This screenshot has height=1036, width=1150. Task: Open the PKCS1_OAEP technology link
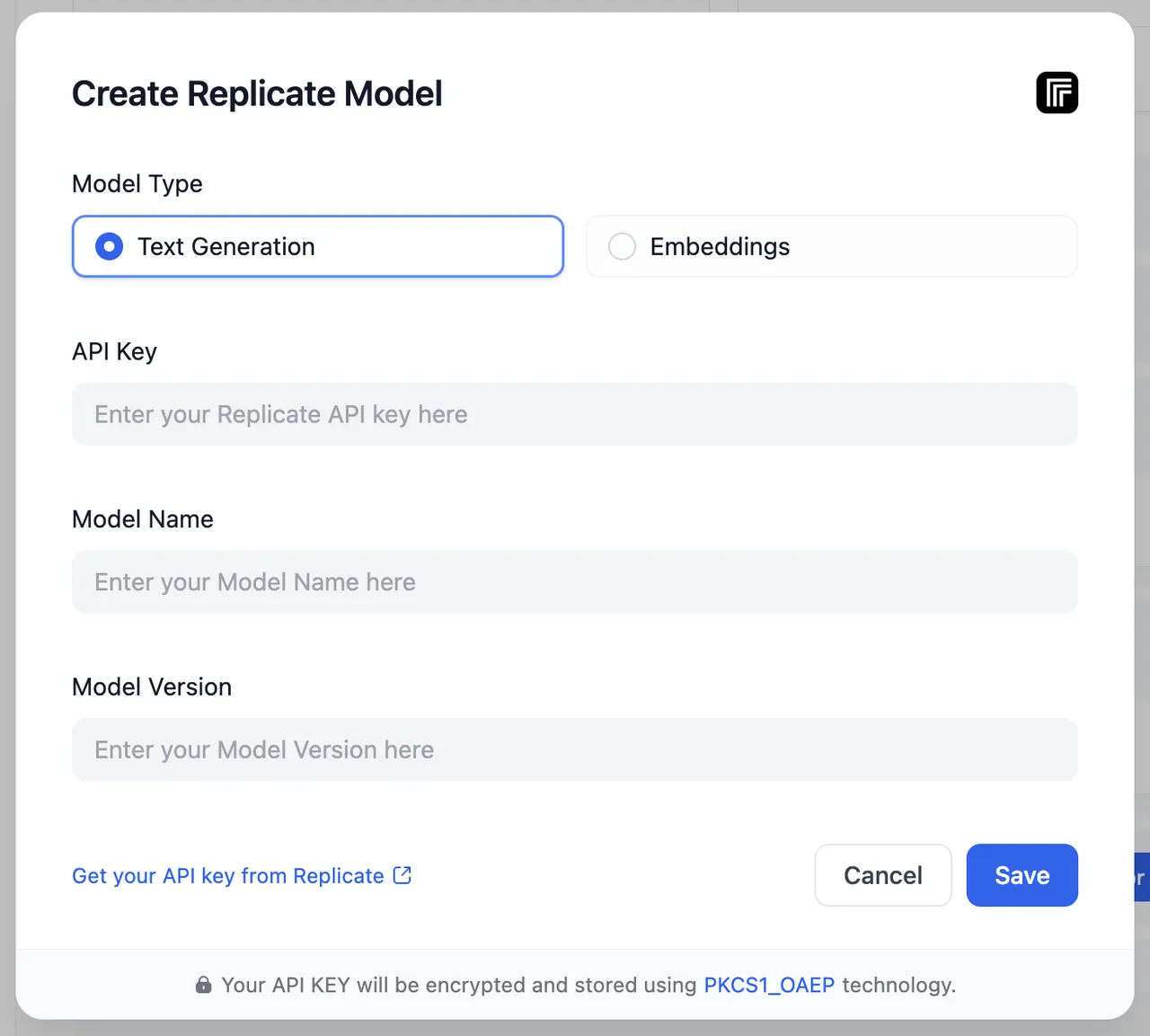tap(769, 985)
